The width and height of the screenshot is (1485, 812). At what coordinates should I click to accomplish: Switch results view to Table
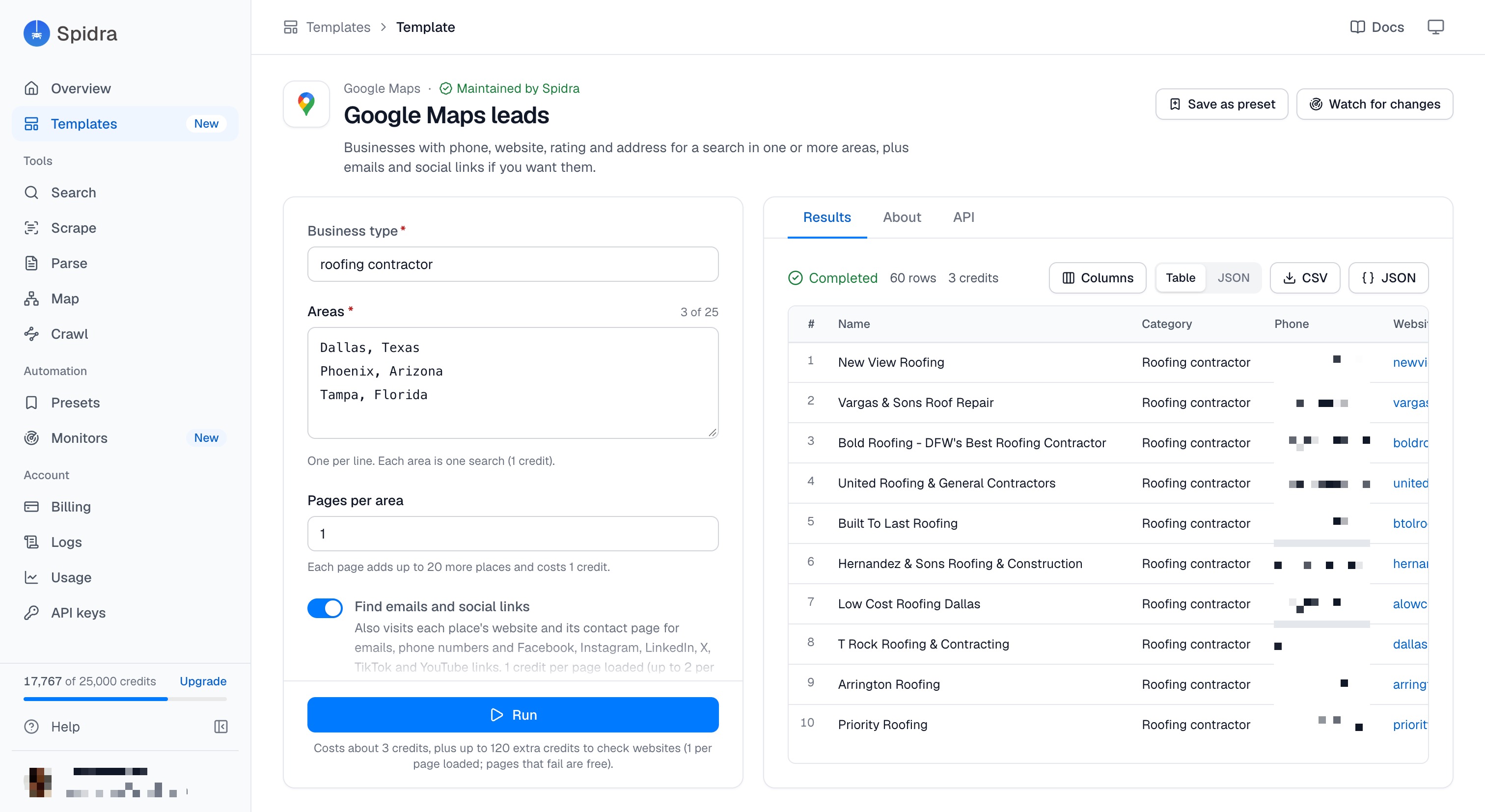point(1181,278)
